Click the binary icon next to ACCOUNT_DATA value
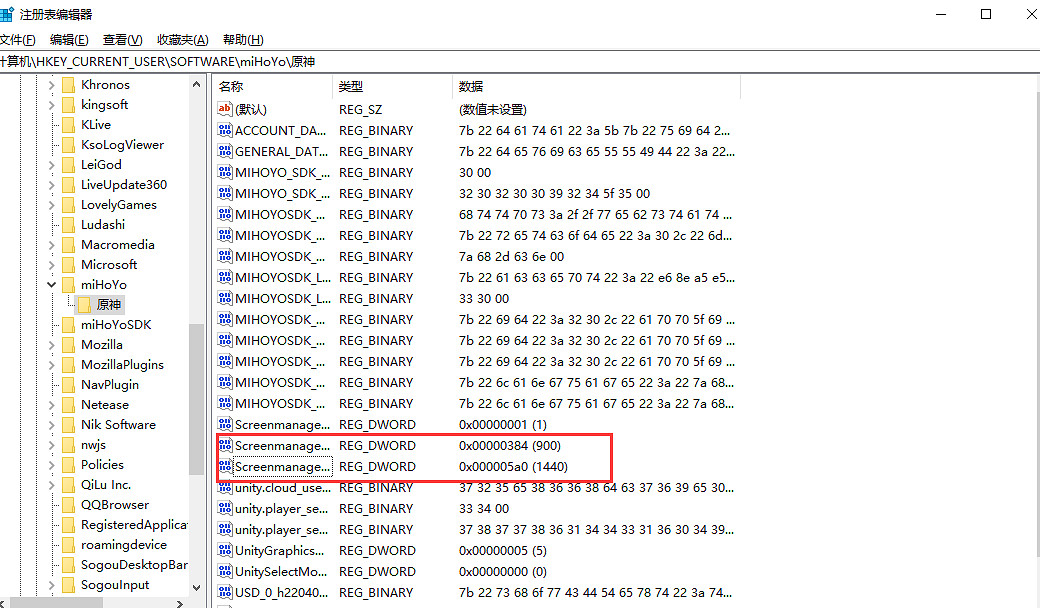1040x608 pixels. point(225,131)
